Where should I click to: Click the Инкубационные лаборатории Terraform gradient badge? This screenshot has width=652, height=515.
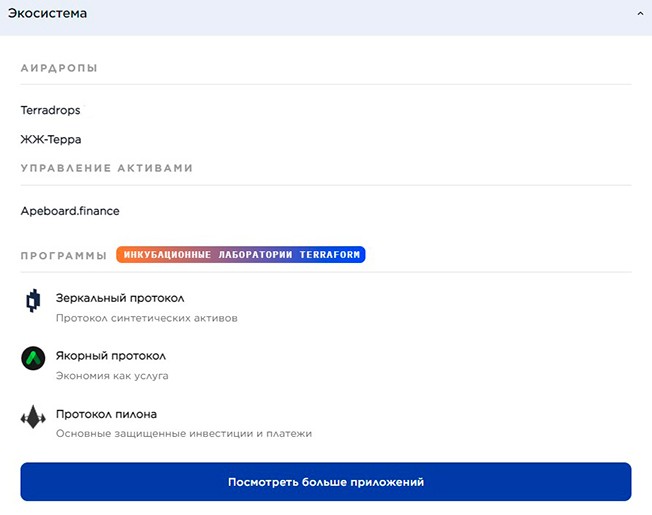[240, 255]
